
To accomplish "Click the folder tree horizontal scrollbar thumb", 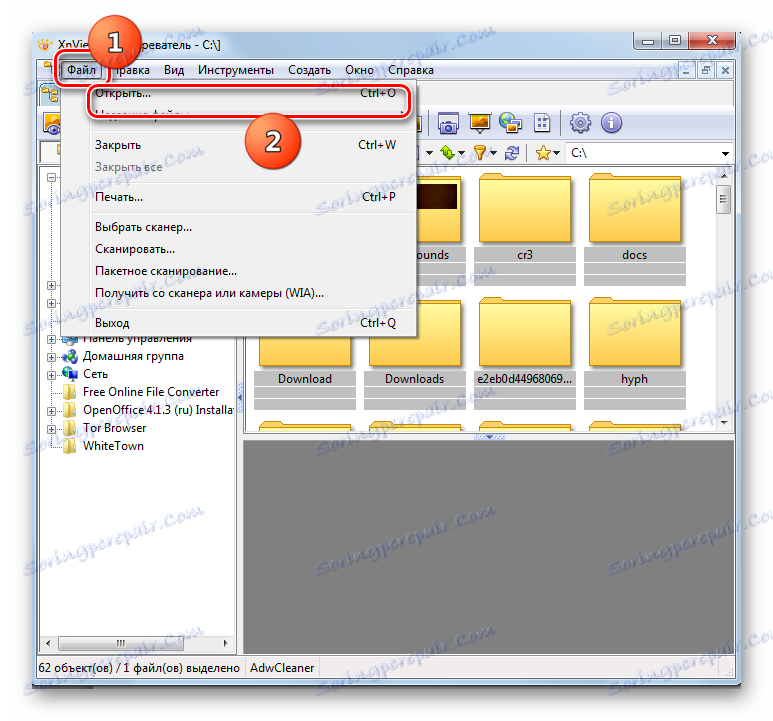I will coord(121,643).
